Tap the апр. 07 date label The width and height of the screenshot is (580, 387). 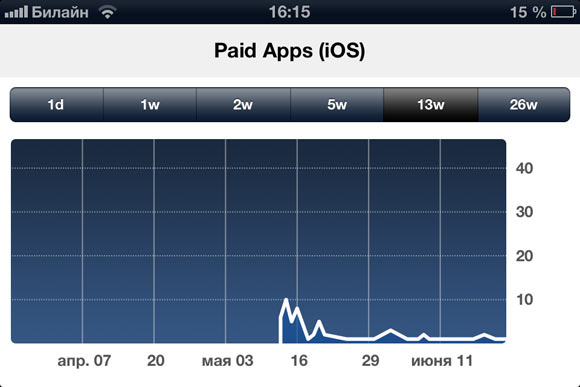[x=84, y=361]
